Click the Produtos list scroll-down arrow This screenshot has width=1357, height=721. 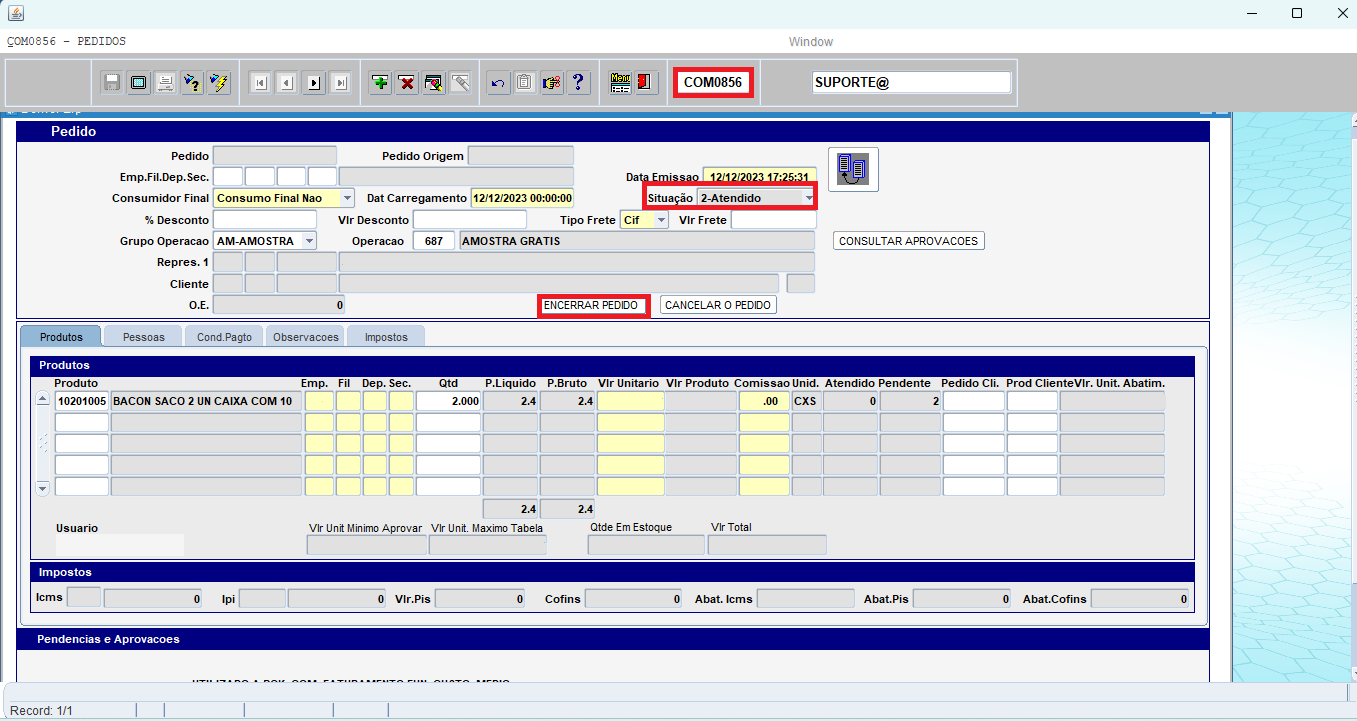(x=42, y=488)
